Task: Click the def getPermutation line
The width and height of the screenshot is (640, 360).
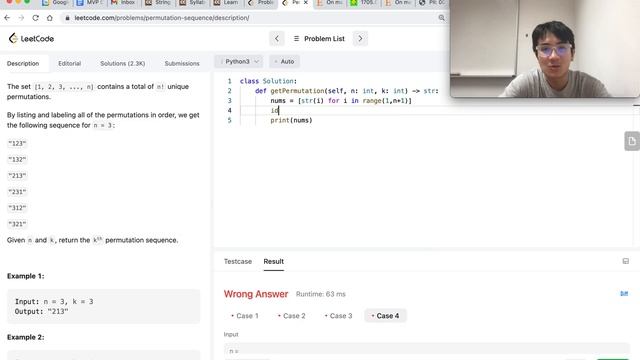Action: [x=347, y=91]
